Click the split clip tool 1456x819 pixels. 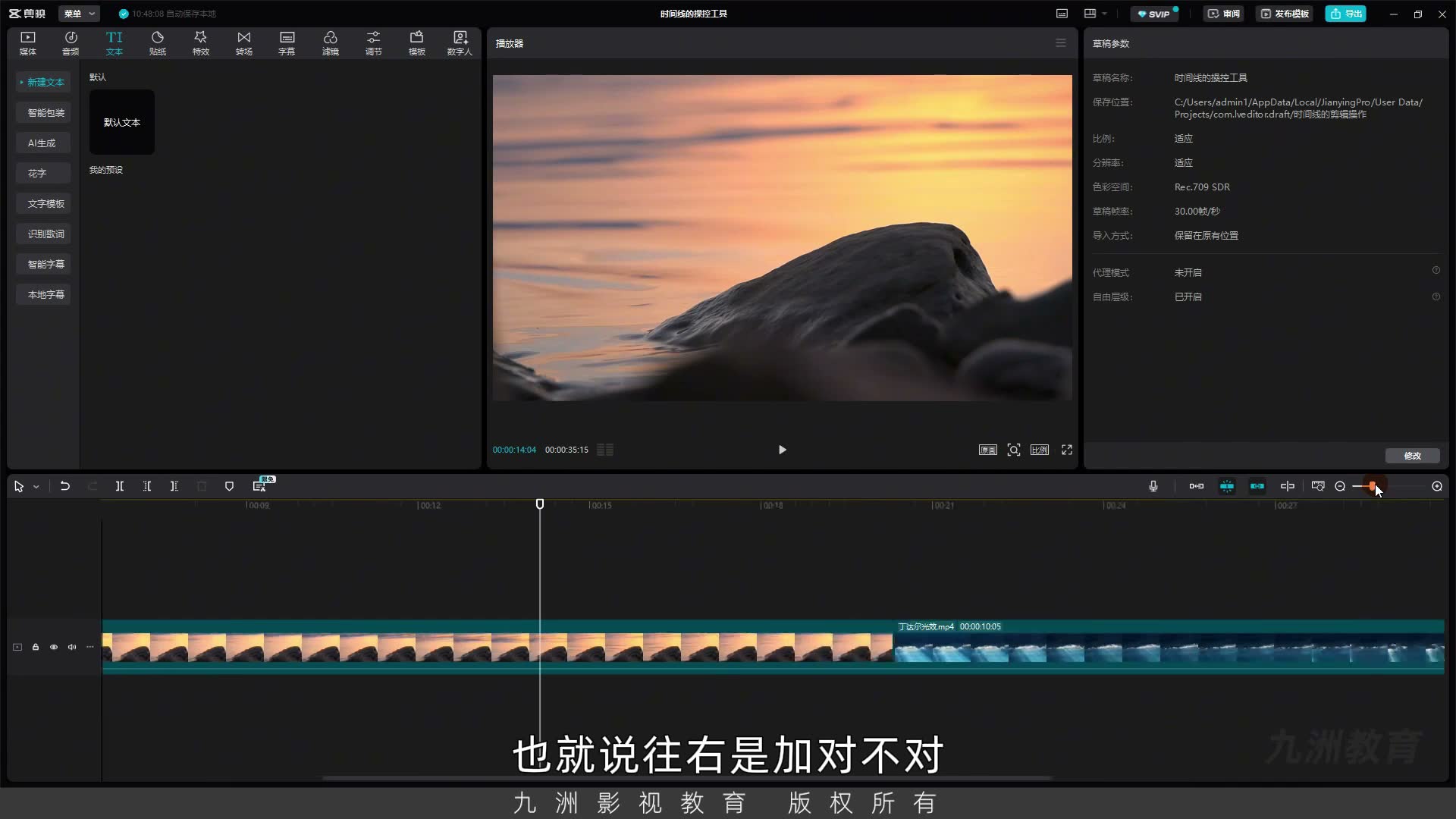[x=120, y=486]
